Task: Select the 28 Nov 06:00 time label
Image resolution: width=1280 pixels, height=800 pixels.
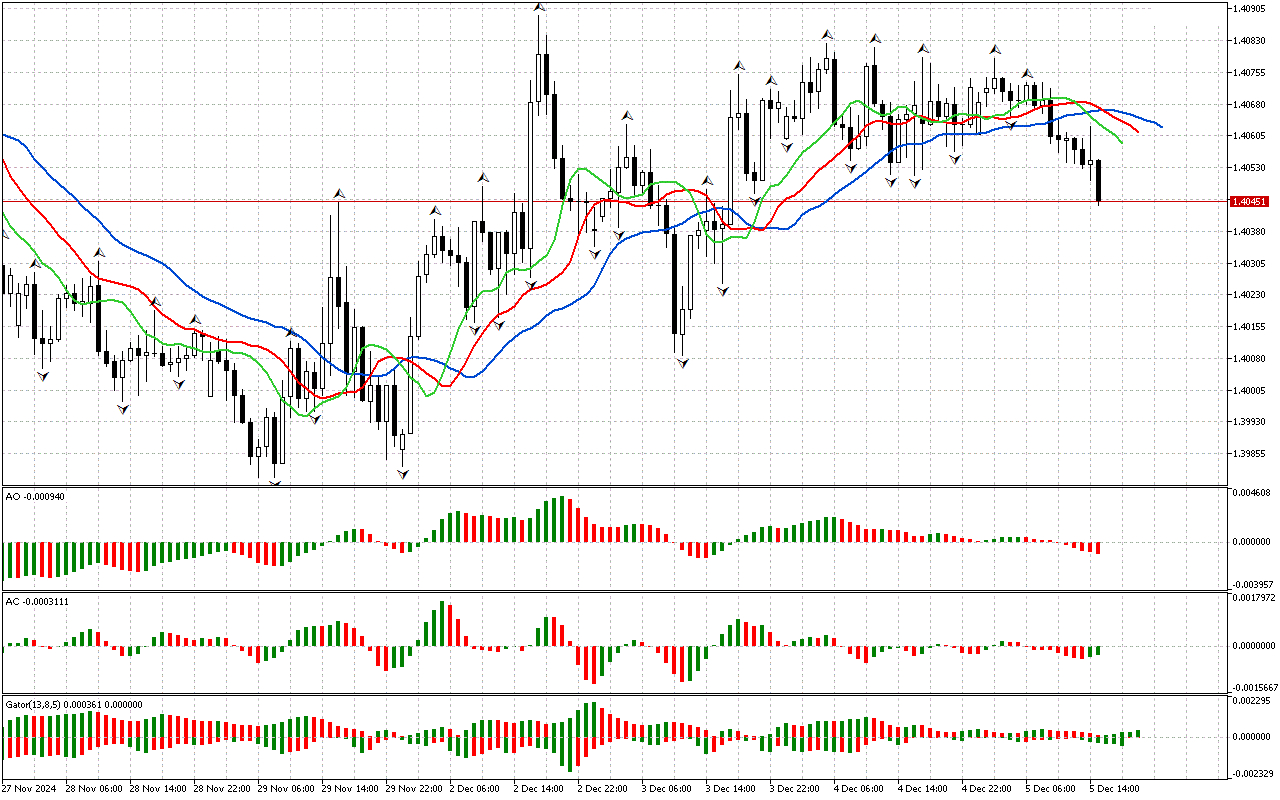Action: 94,789
